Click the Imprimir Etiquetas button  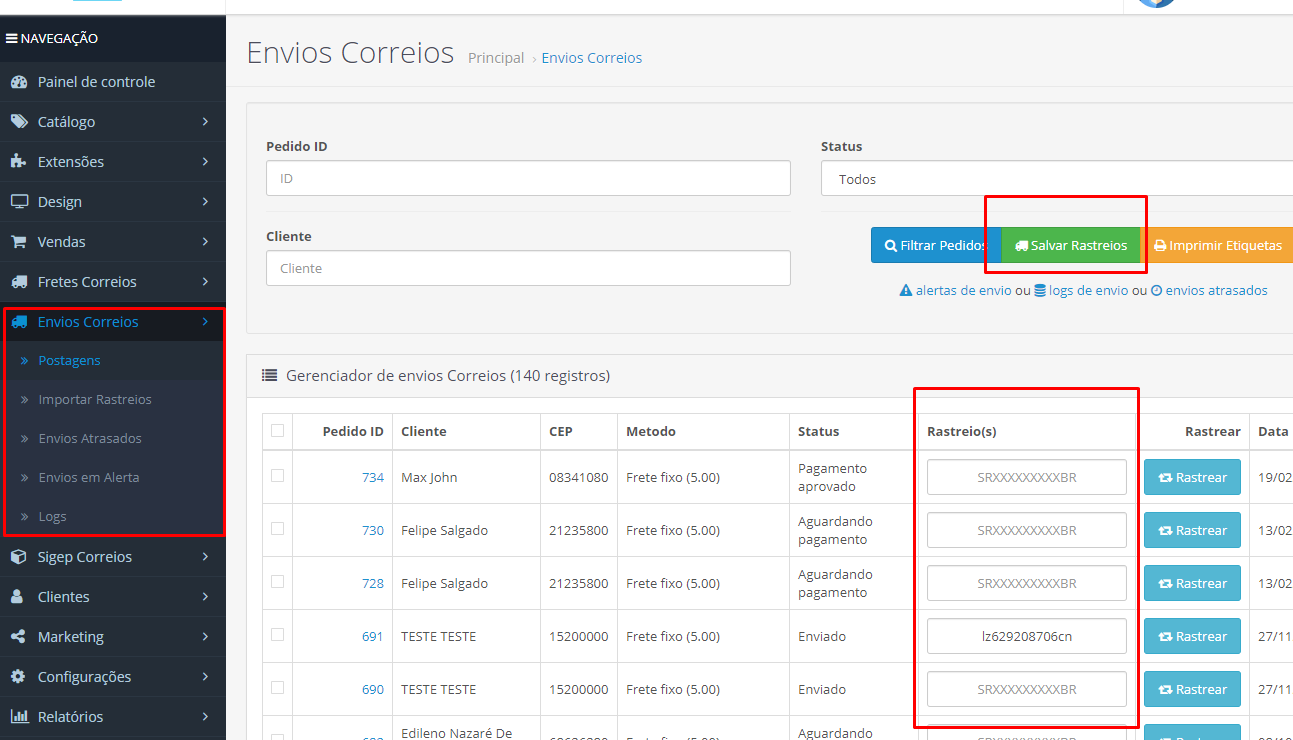(x=1217, y=245)
